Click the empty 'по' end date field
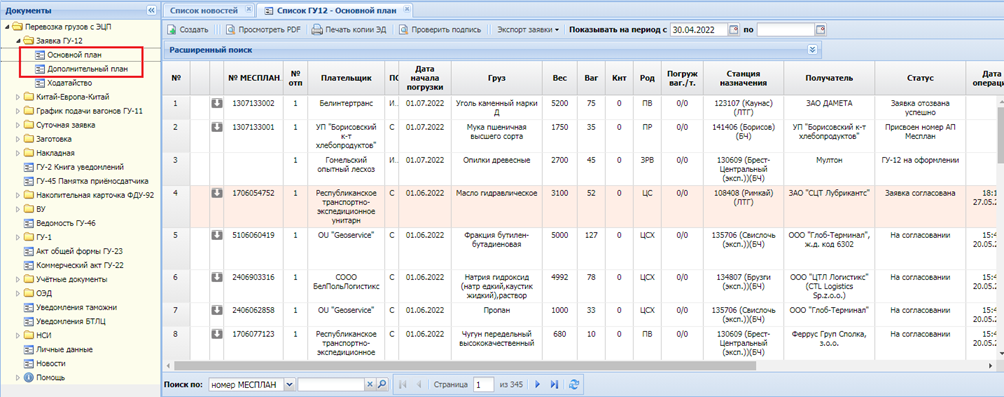The width and height of the screenshot is (1004, 397). (786, 29)
